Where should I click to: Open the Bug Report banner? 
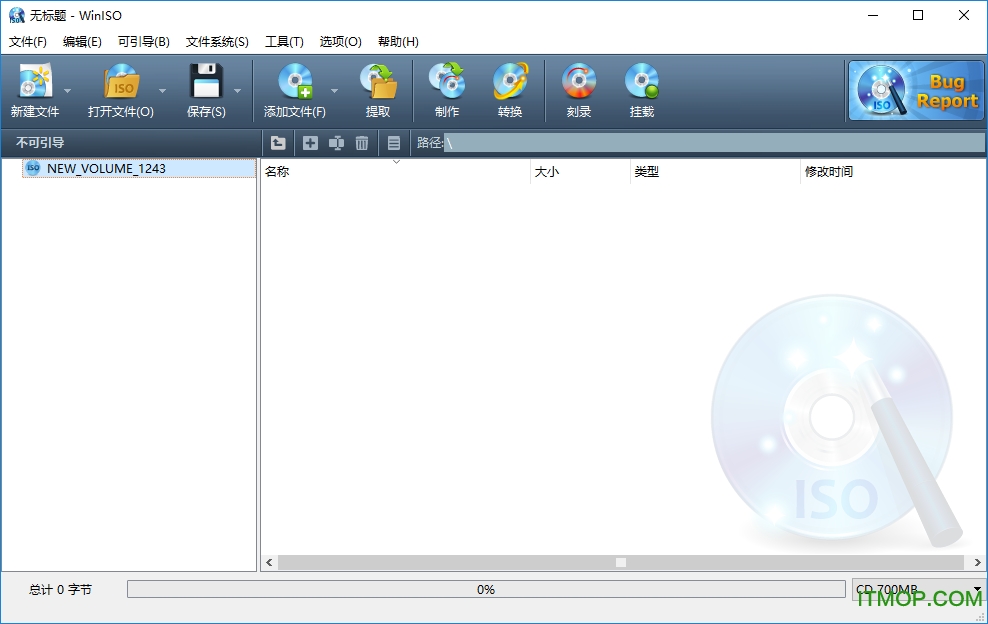point(916,91)
